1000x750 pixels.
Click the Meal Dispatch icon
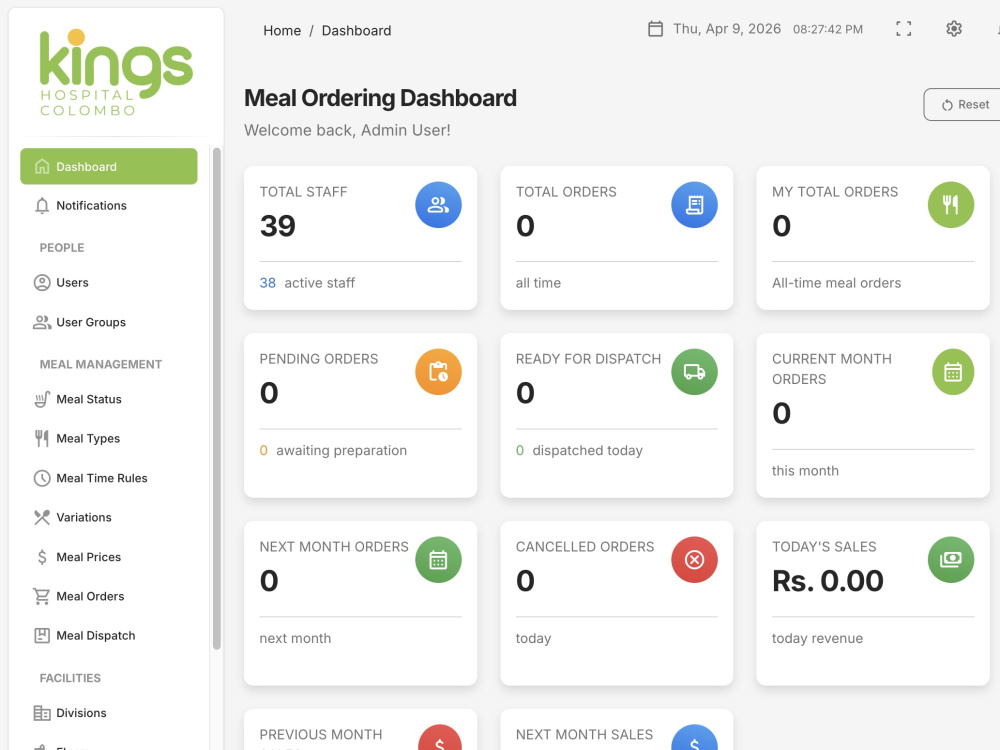pos(42,635)
